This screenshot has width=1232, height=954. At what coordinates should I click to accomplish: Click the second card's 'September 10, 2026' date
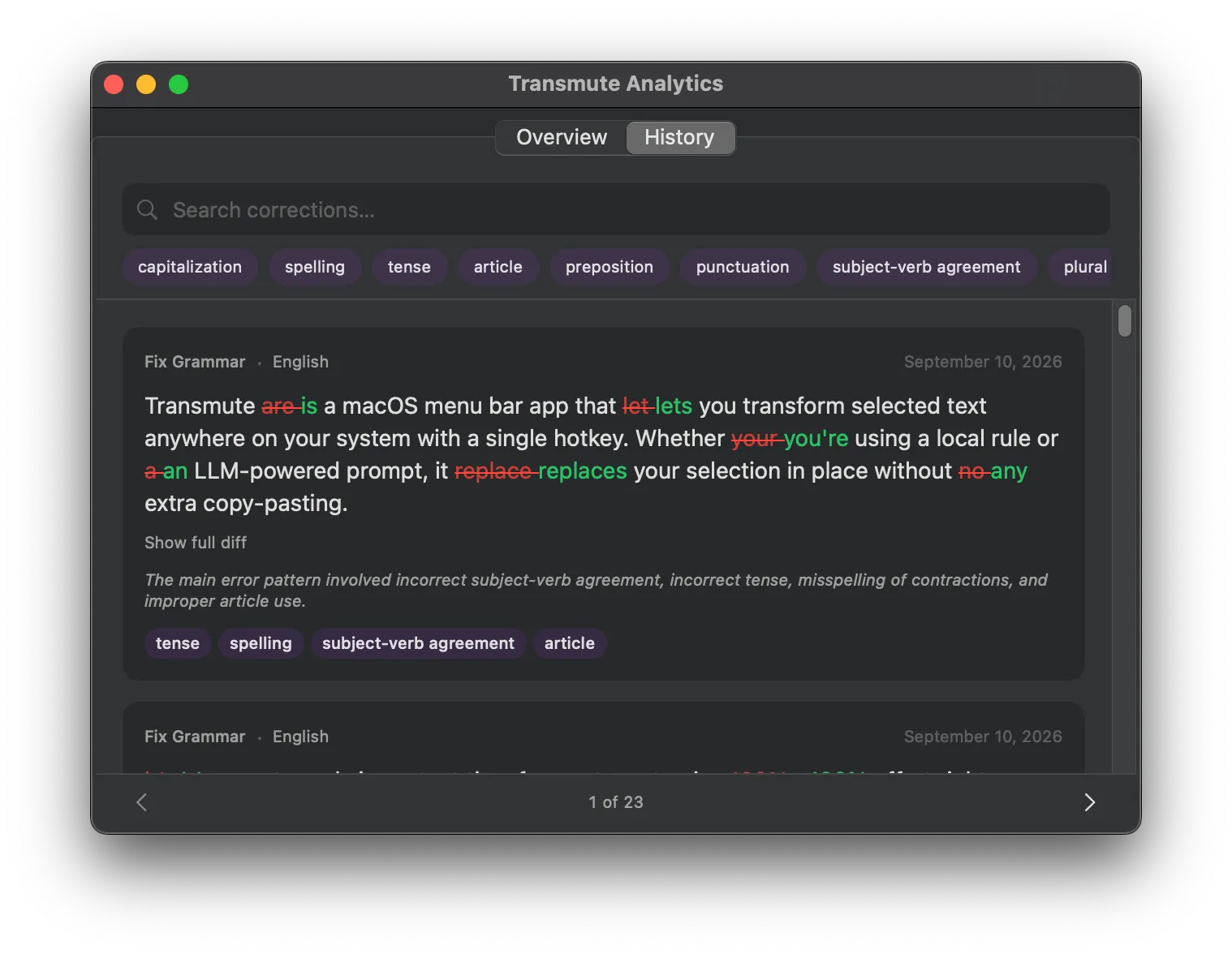point(983,737)
